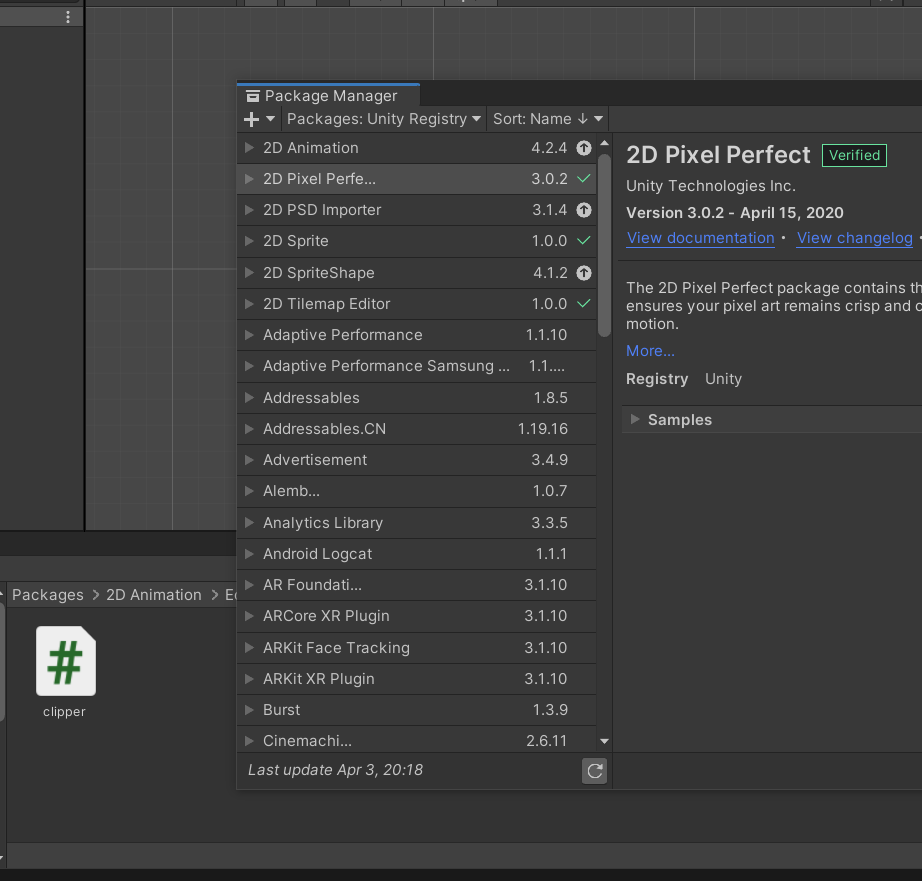Screen dimensions: 922x881
Task: Open the View changelog link
Action: coord(854,238)
